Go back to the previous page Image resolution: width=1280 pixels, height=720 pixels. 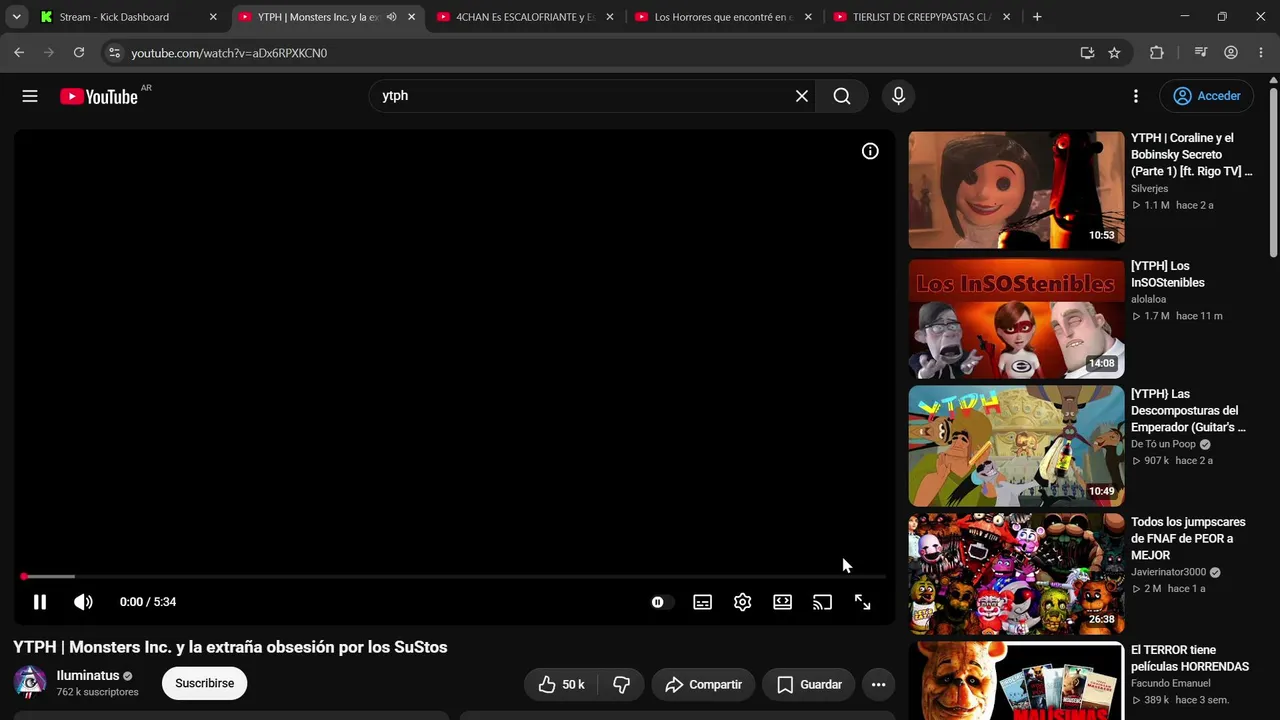19,53
